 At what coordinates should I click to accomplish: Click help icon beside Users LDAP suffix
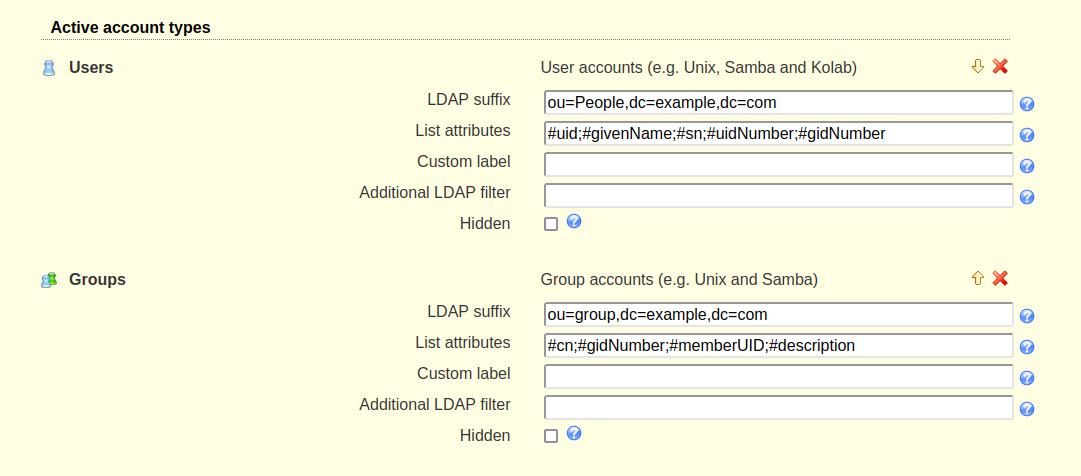click(x=1026, y=104)
